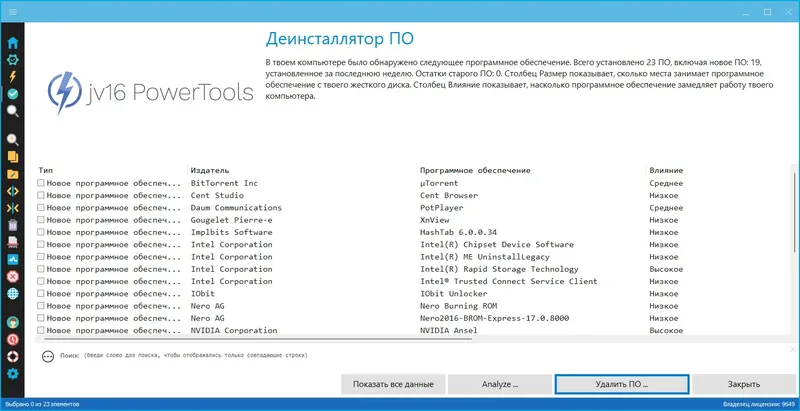Open the lifebuoy help sidebar icon
This screenshot has width=800, height=411.
tap(13, 356)
